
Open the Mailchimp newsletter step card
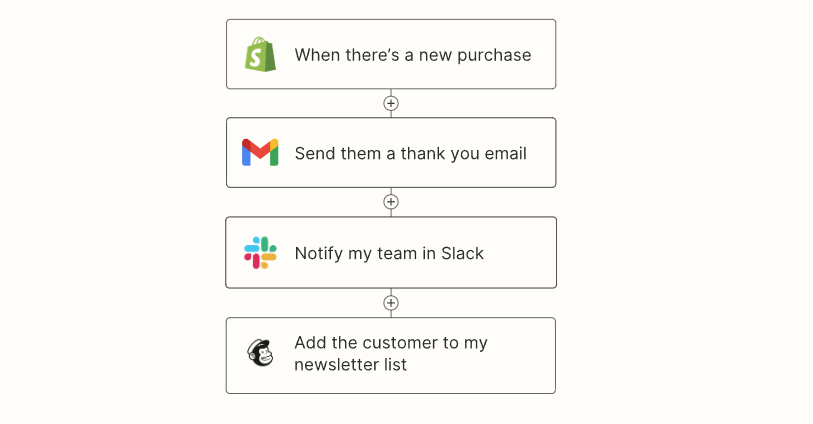pos(391,356)
